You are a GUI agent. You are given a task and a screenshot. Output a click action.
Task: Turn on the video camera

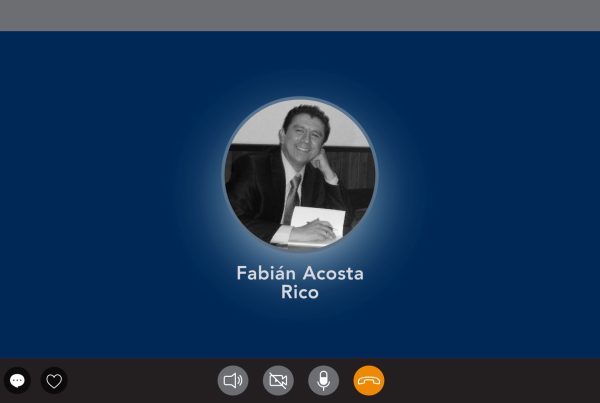pyautogui.click(x=278, y=380)
